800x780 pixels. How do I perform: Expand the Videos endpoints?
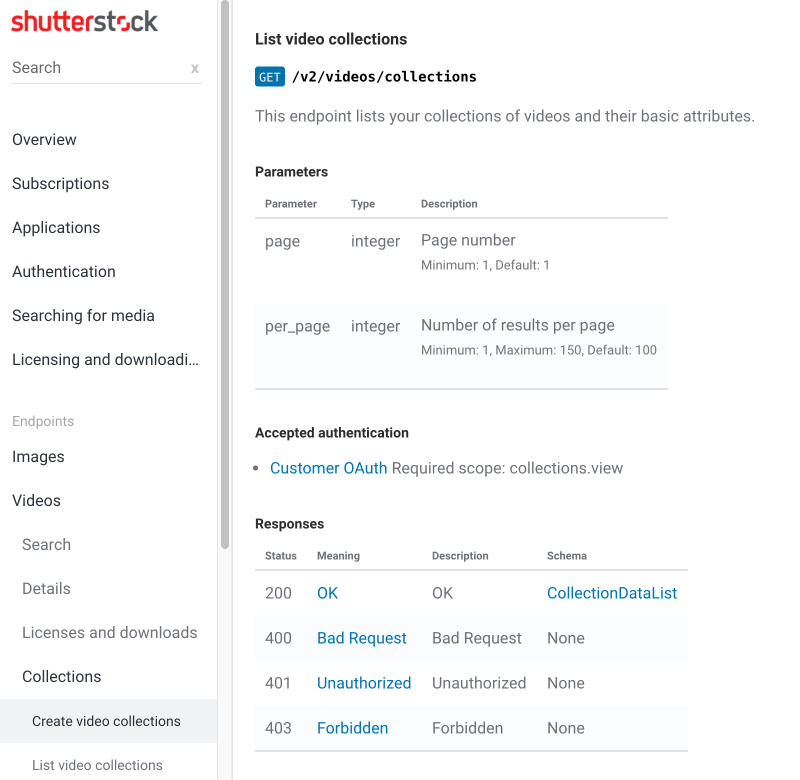click(x=36, y=500)
